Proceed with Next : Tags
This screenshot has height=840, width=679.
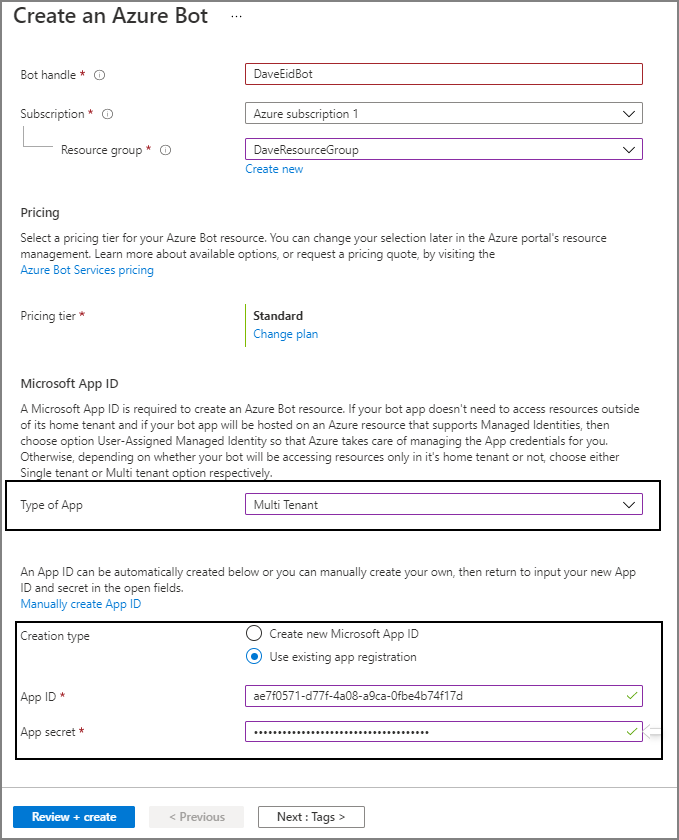[311, 816]
